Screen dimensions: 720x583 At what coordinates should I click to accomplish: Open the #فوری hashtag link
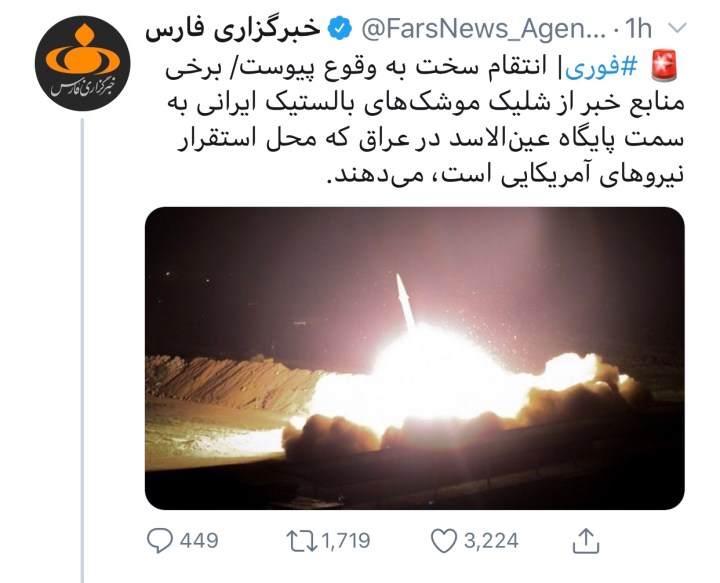[602, 68]
